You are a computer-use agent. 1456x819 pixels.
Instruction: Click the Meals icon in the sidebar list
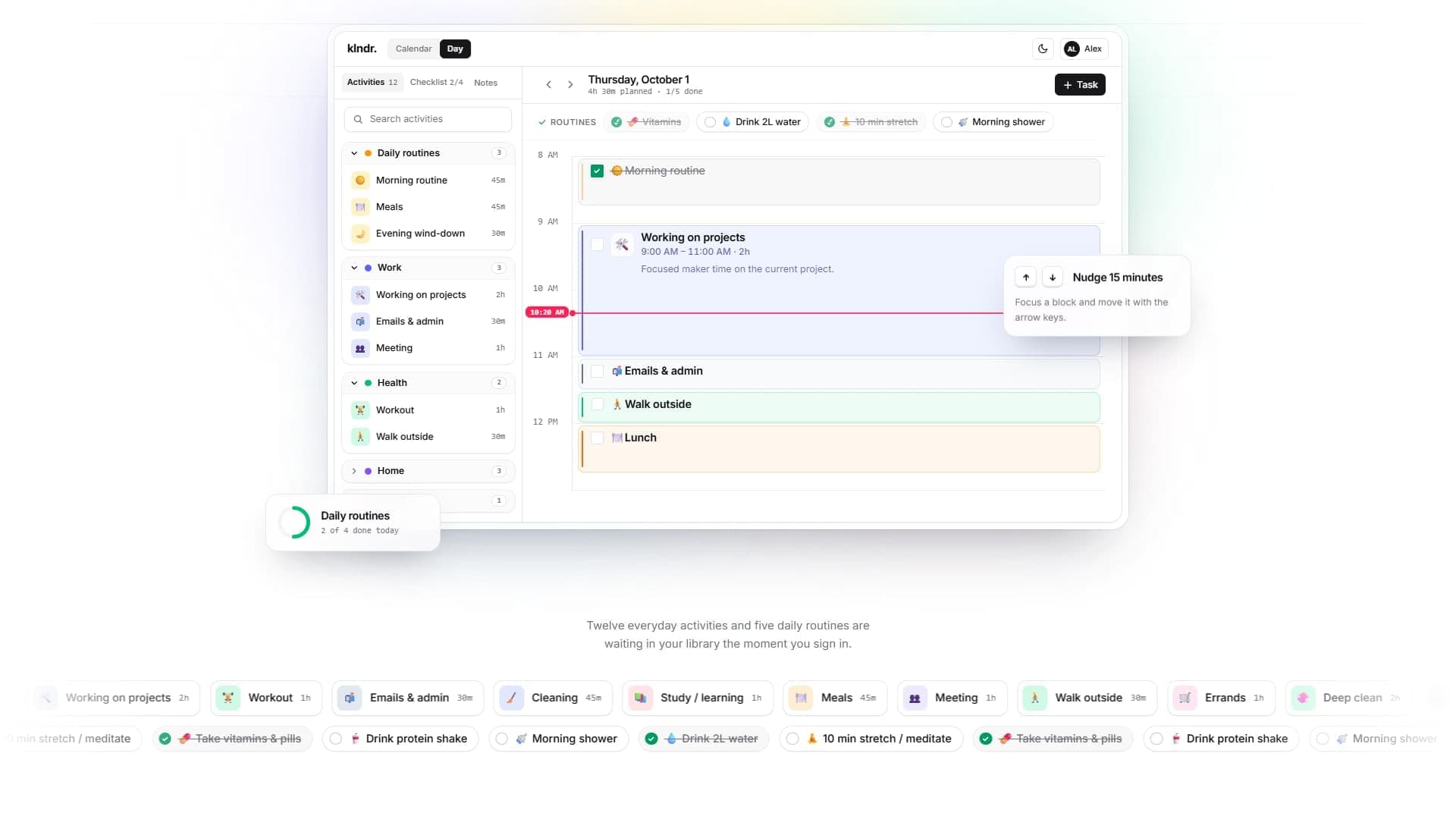pyautogui.click(x=360, y=207)
